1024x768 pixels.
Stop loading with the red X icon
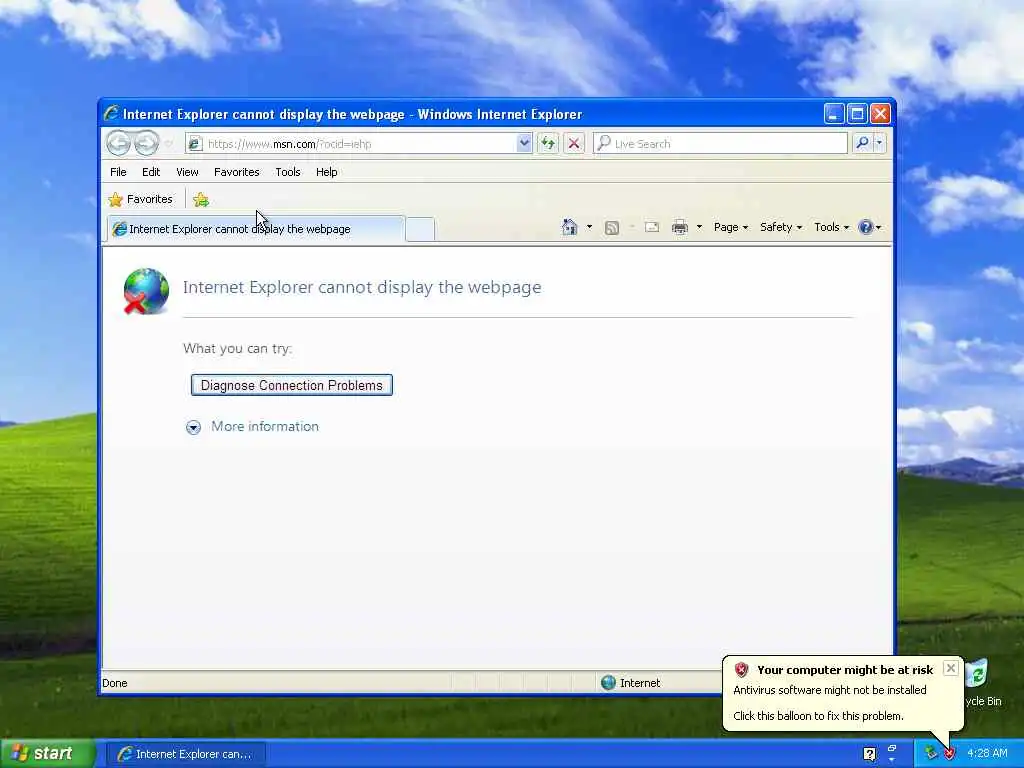(x=574, y=143)
